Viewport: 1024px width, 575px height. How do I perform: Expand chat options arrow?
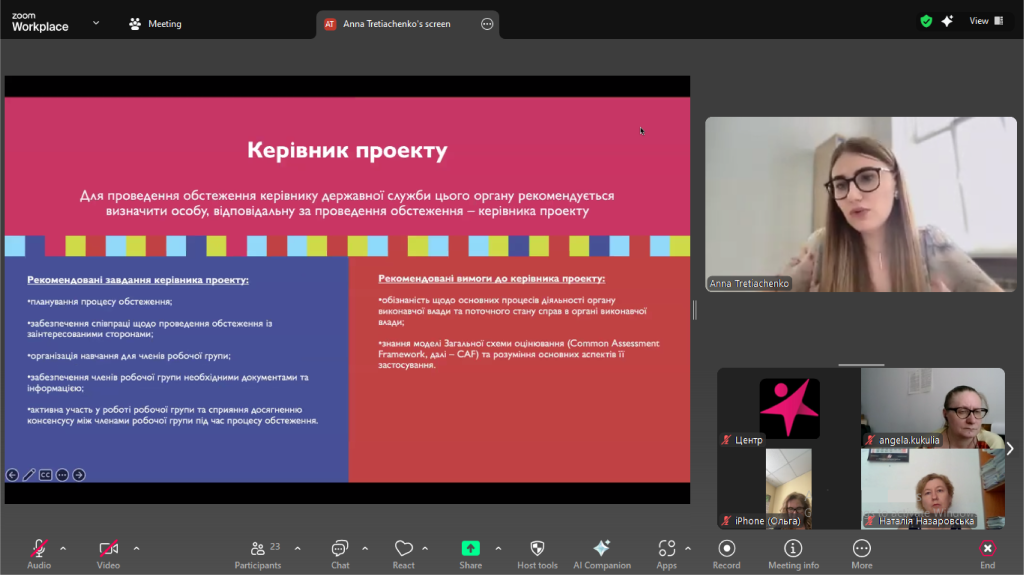[365, 548]
